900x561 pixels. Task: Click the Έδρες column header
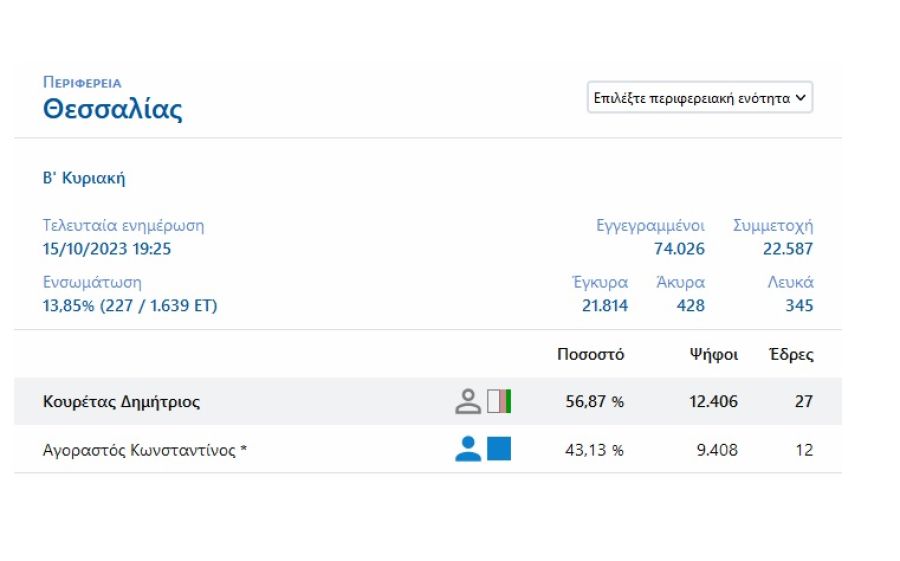pos(791,355)
